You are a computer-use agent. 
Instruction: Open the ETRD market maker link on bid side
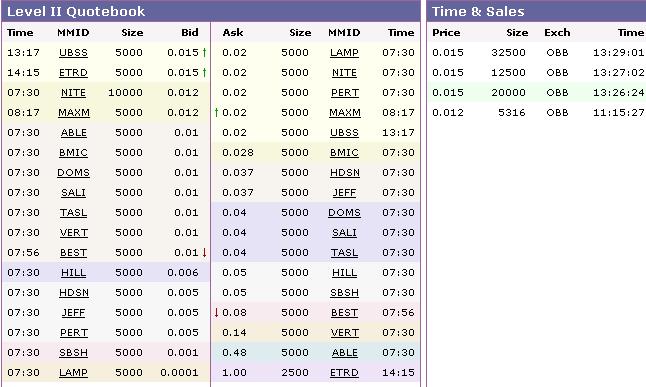(73, 73)
